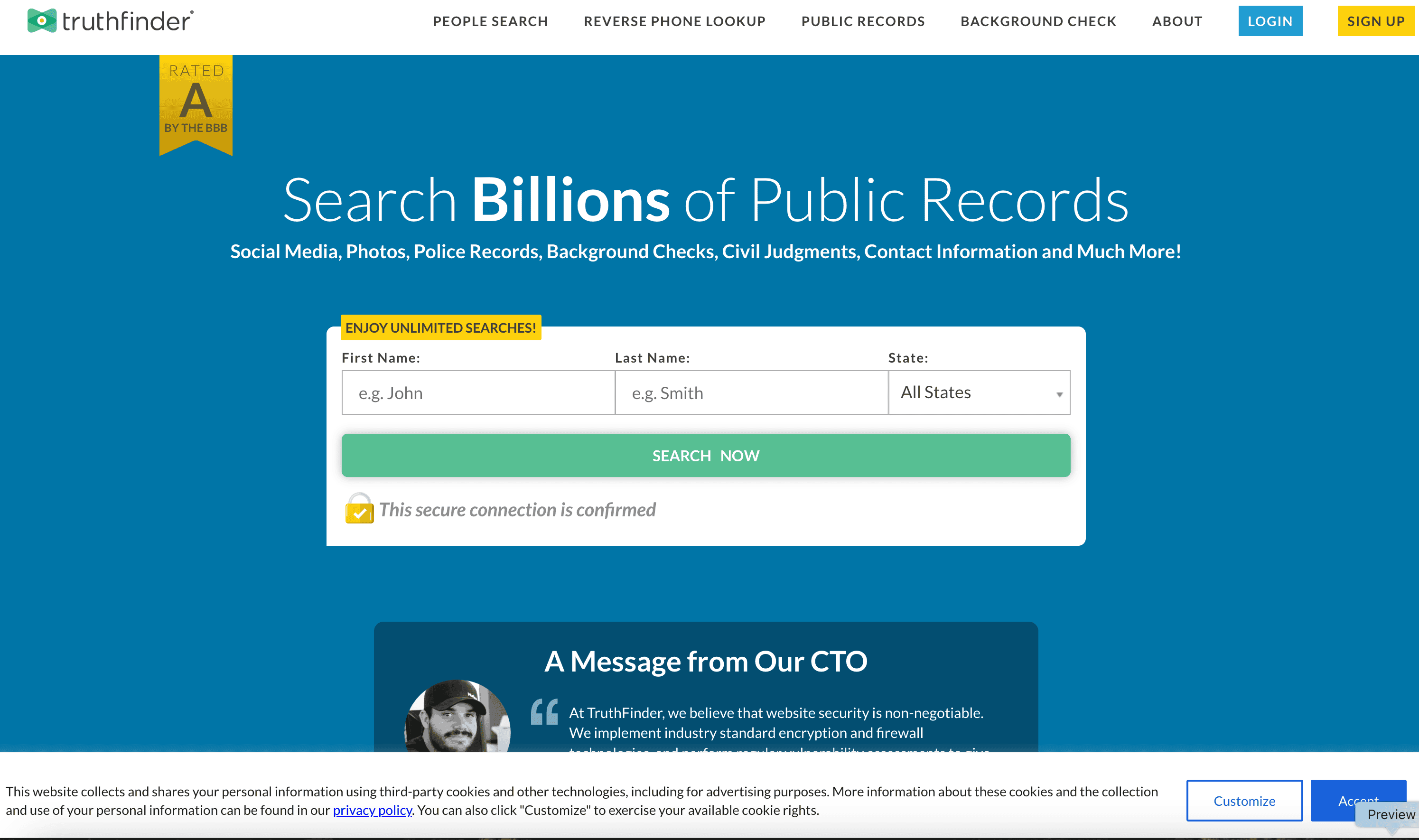Open the About menu item
This screenshot has height=840, width=1419.
tap(1177, 21)
